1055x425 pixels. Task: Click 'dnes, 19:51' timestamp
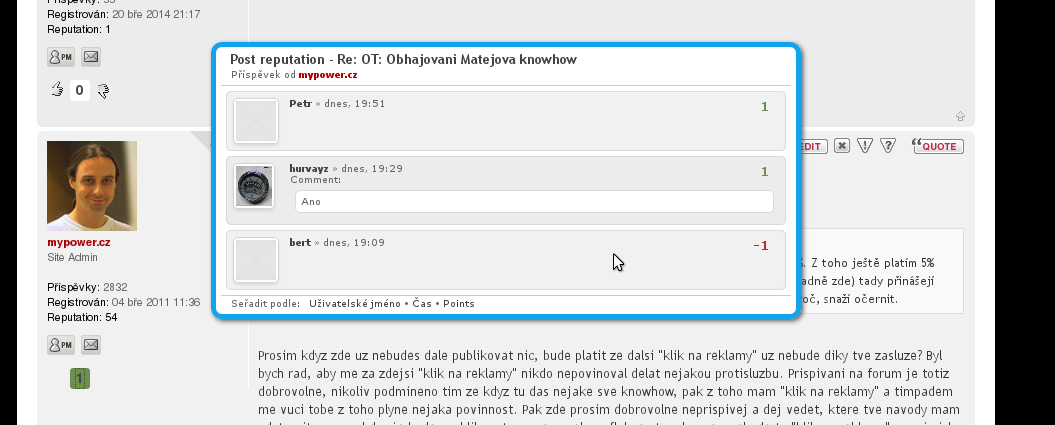(355, 104)
